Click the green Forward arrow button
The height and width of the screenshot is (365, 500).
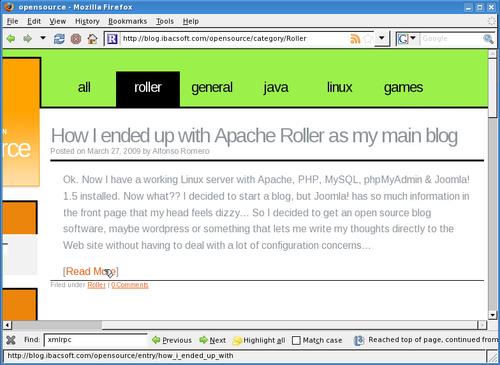point(27,39)
